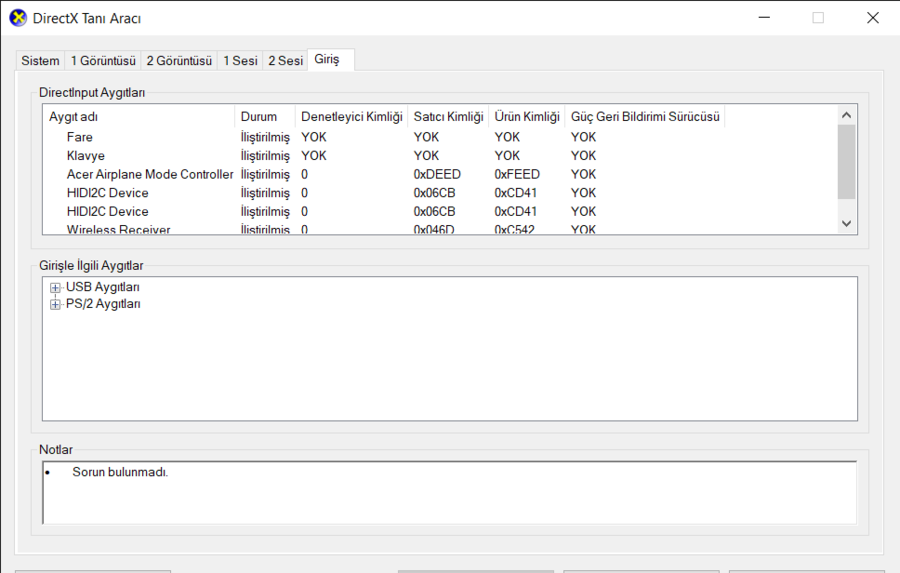Select Acer Airplane Mode Controller row
The image size is (900, 573).
149,174
